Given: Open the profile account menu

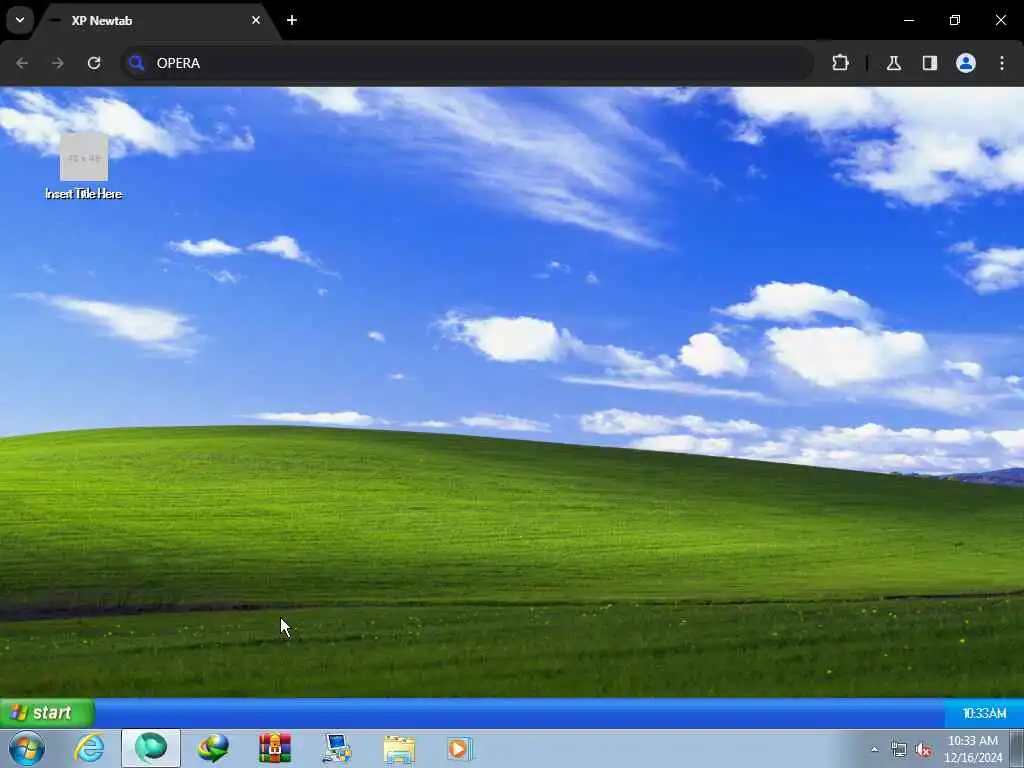Looking at the screenshot, I should pos(966,63).
